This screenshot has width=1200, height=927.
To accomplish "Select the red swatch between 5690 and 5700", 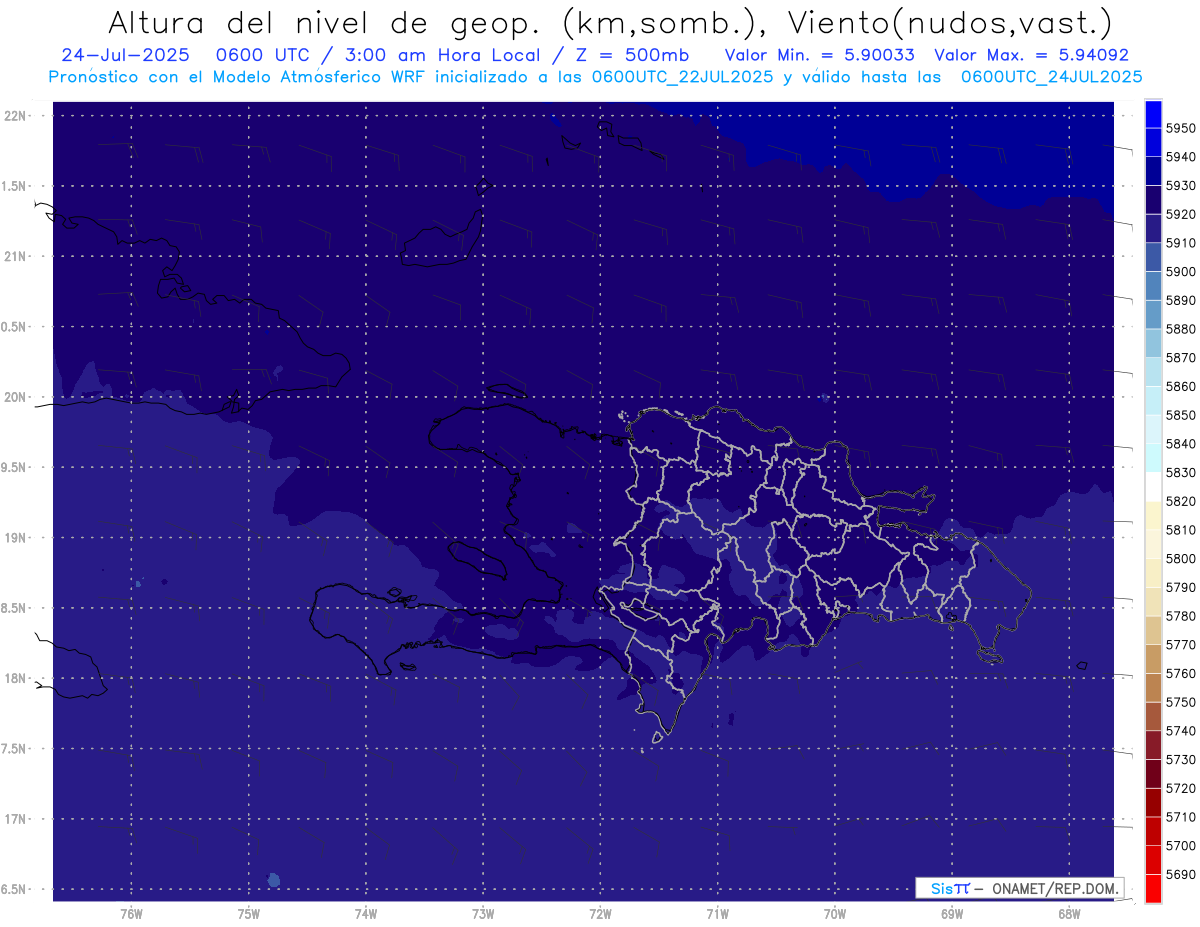I will click(x=1153, y=859).
